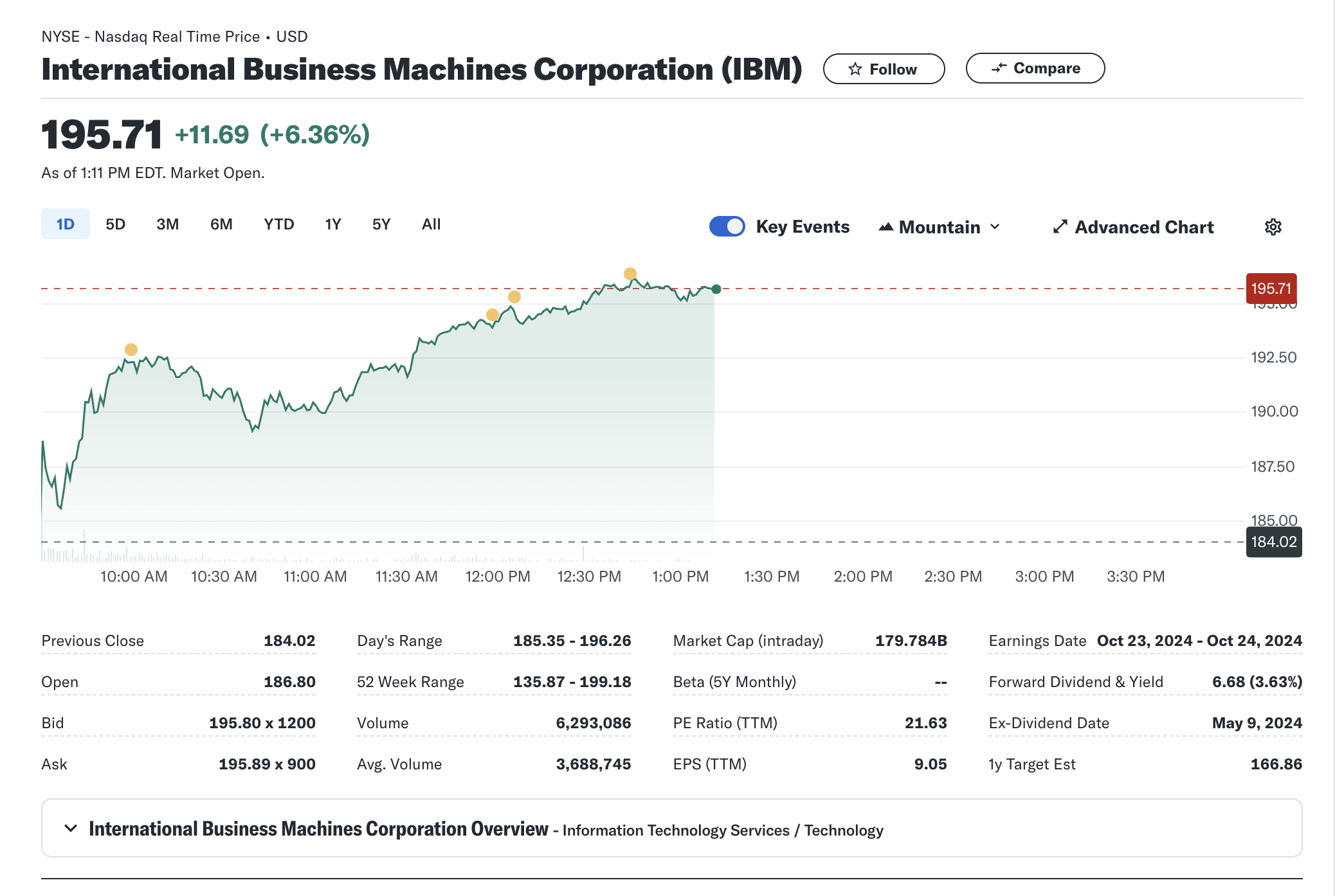
Task: Click the key event dot just before 12:00 PM
Action: coord(493,315)
